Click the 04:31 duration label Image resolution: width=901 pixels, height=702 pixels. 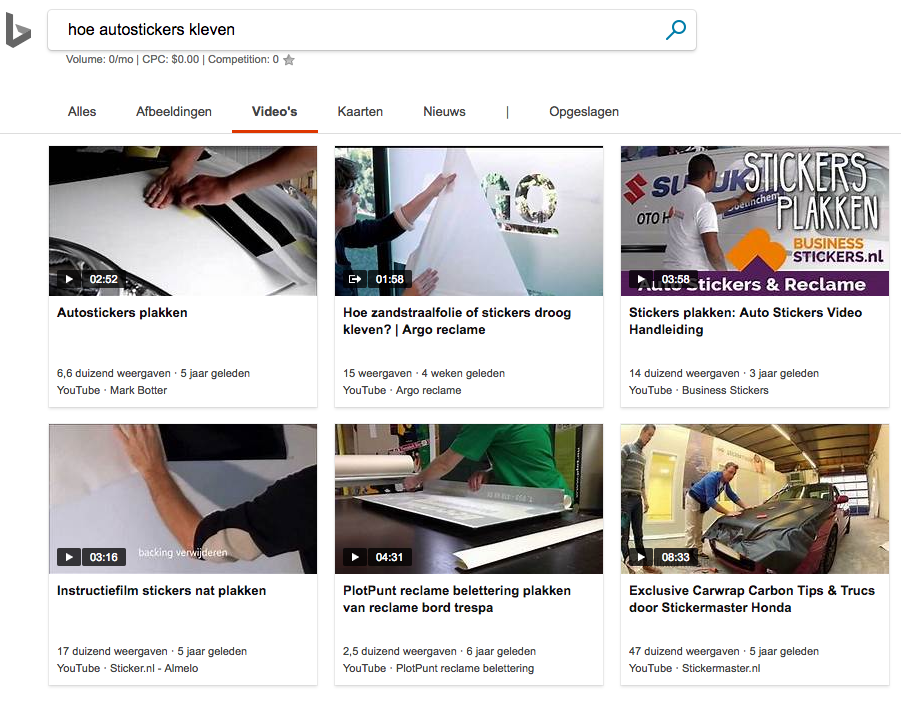click(390, 557)
